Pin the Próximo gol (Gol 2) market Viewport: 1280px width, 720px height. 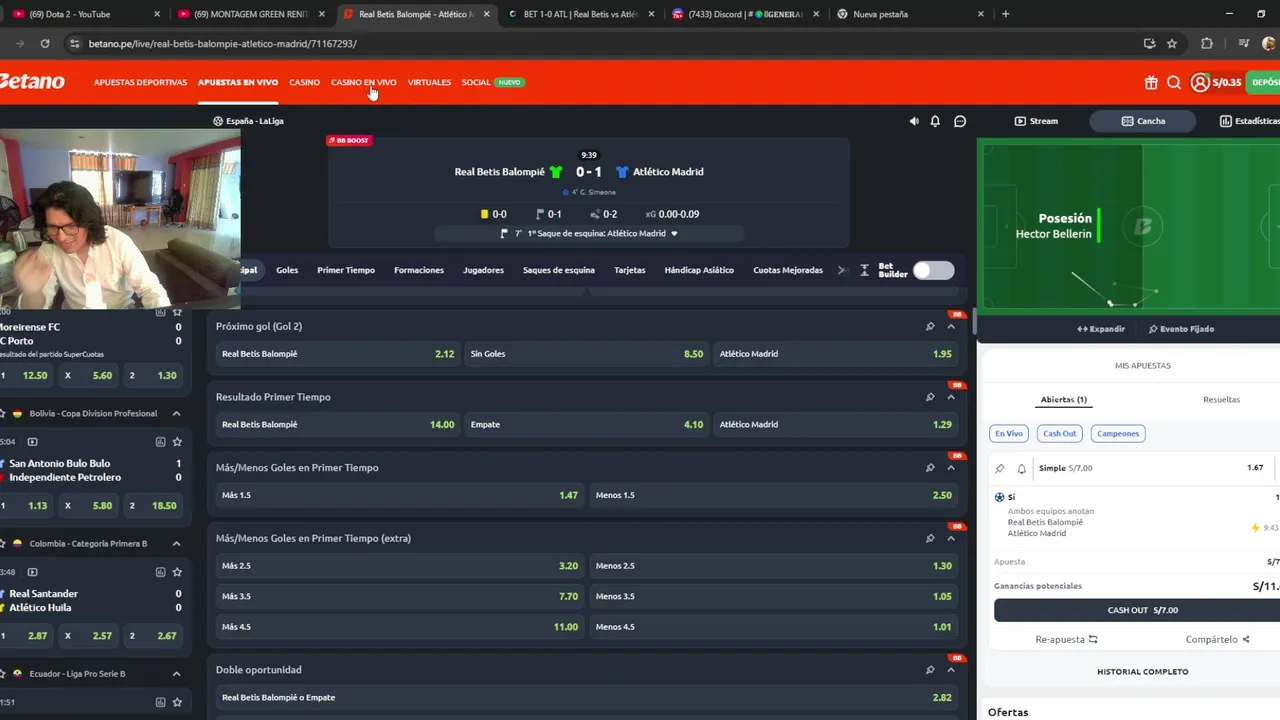pos(930,326)
